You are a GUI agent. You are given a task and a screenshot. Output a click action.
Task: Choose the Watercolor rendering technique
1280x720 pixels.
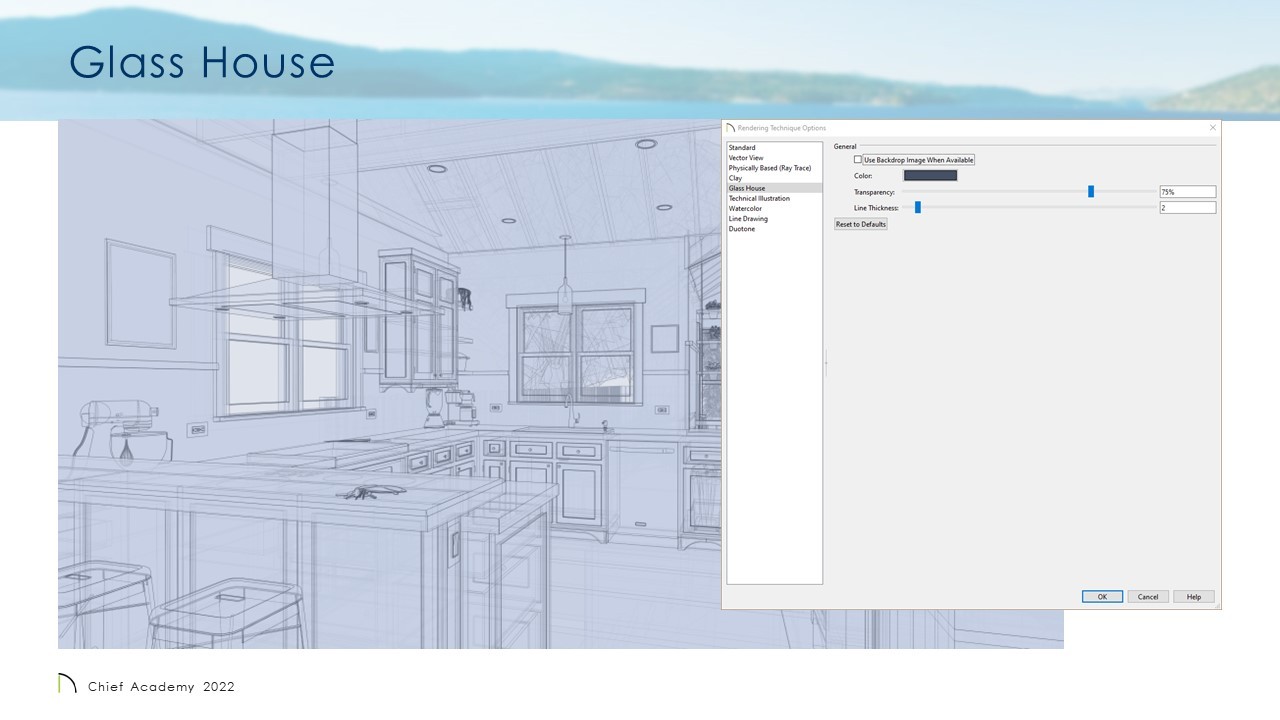[745, 209]
